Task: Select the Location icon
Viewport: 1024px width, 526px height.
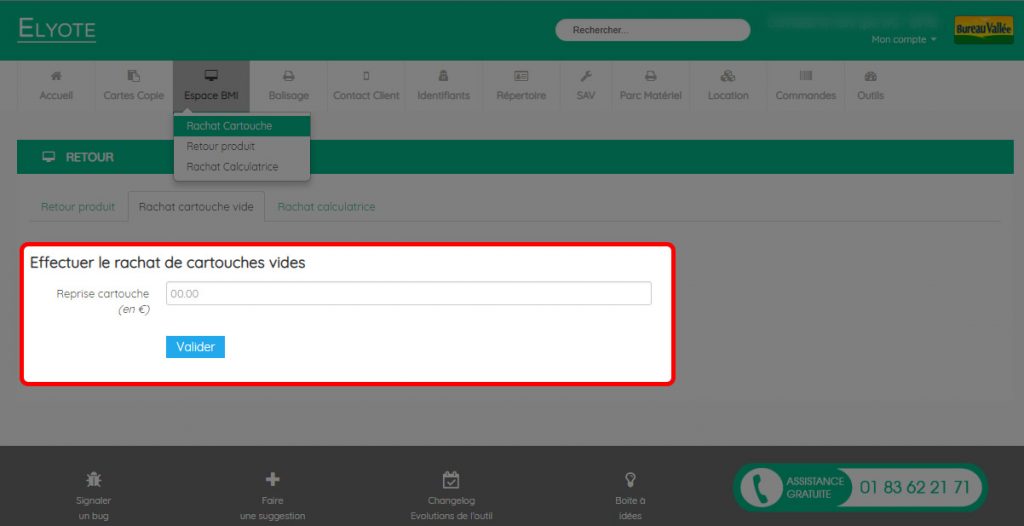Action: point(728,76)
